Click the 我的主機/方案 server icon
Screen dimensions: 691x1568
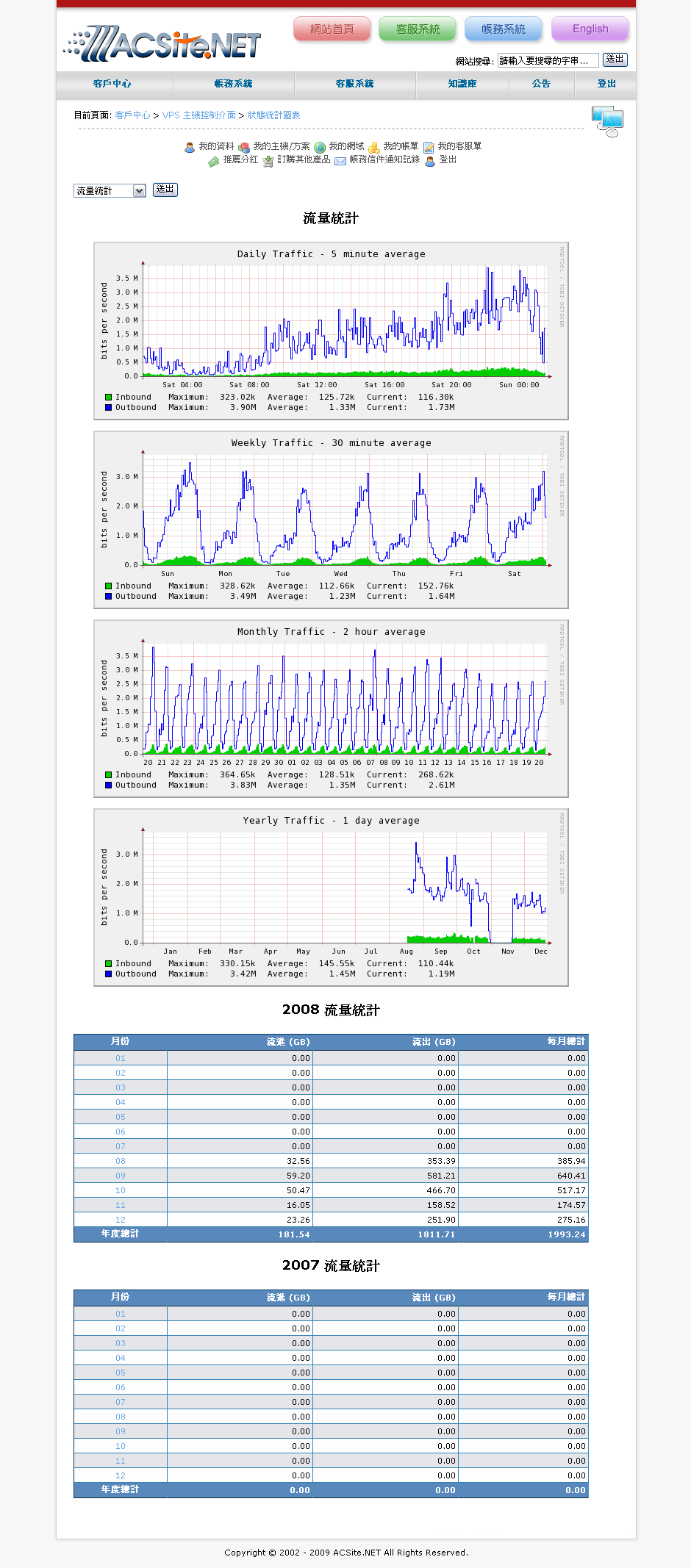tap(244, 147)
